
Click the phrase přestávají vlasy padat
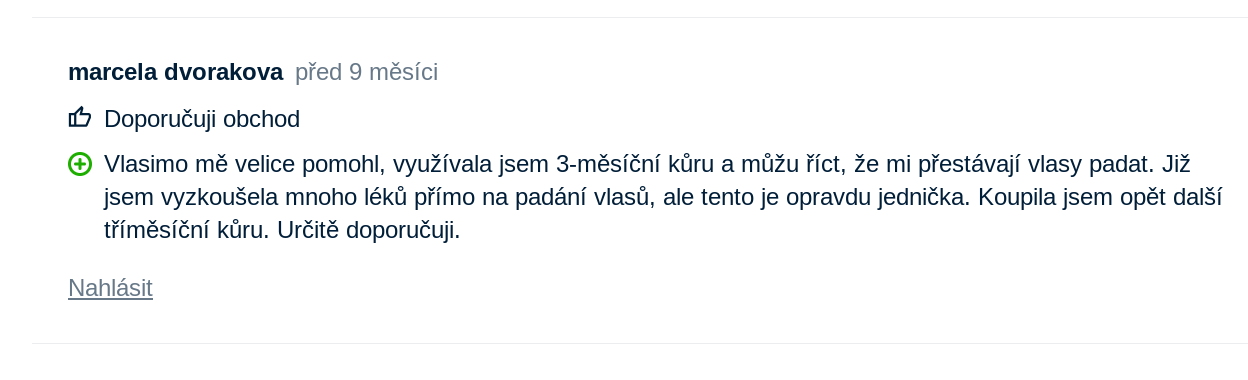point(1032,164)
